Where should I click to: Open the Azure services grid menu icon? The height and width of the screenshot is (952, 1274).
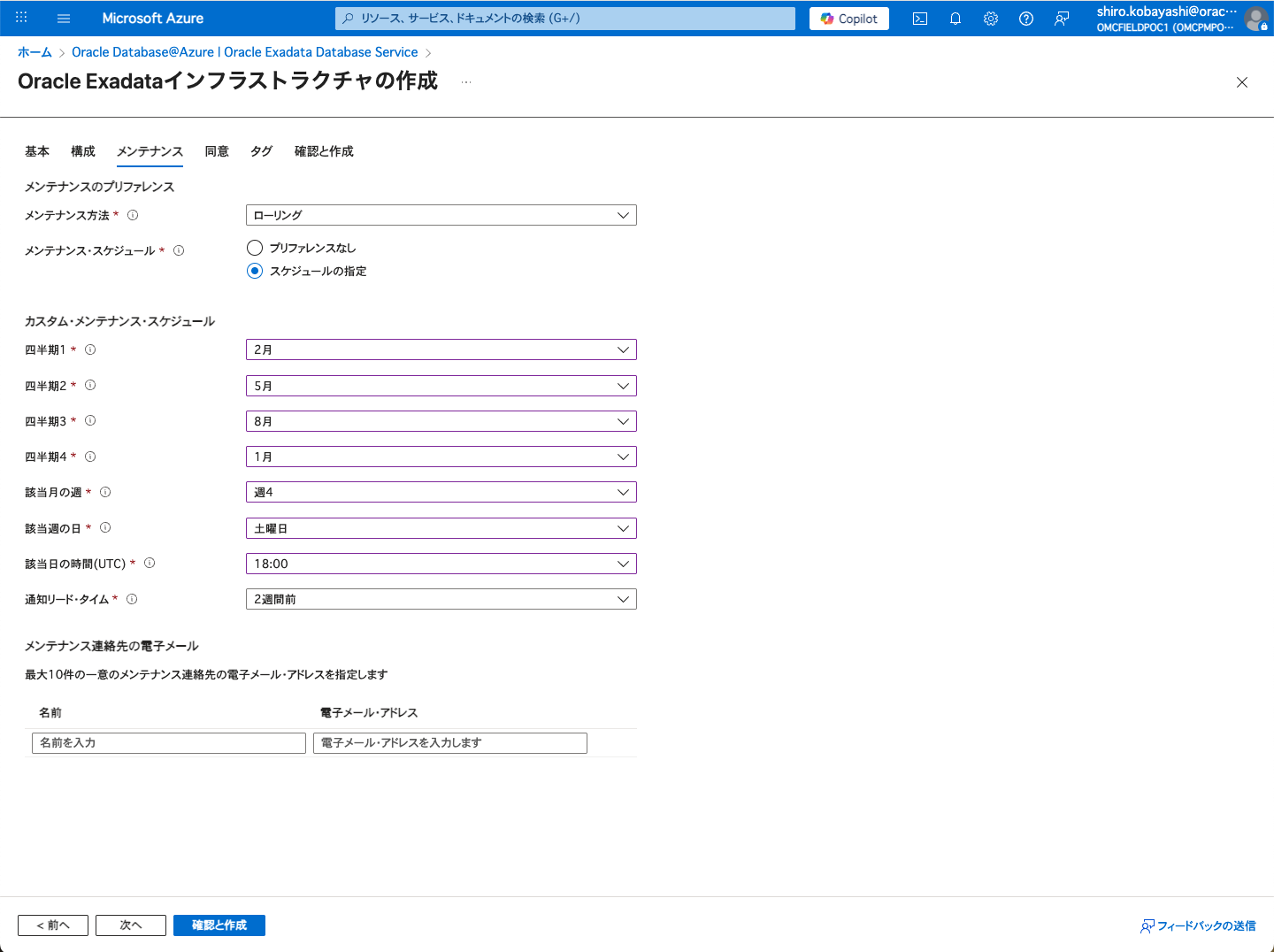pos(20,18)
